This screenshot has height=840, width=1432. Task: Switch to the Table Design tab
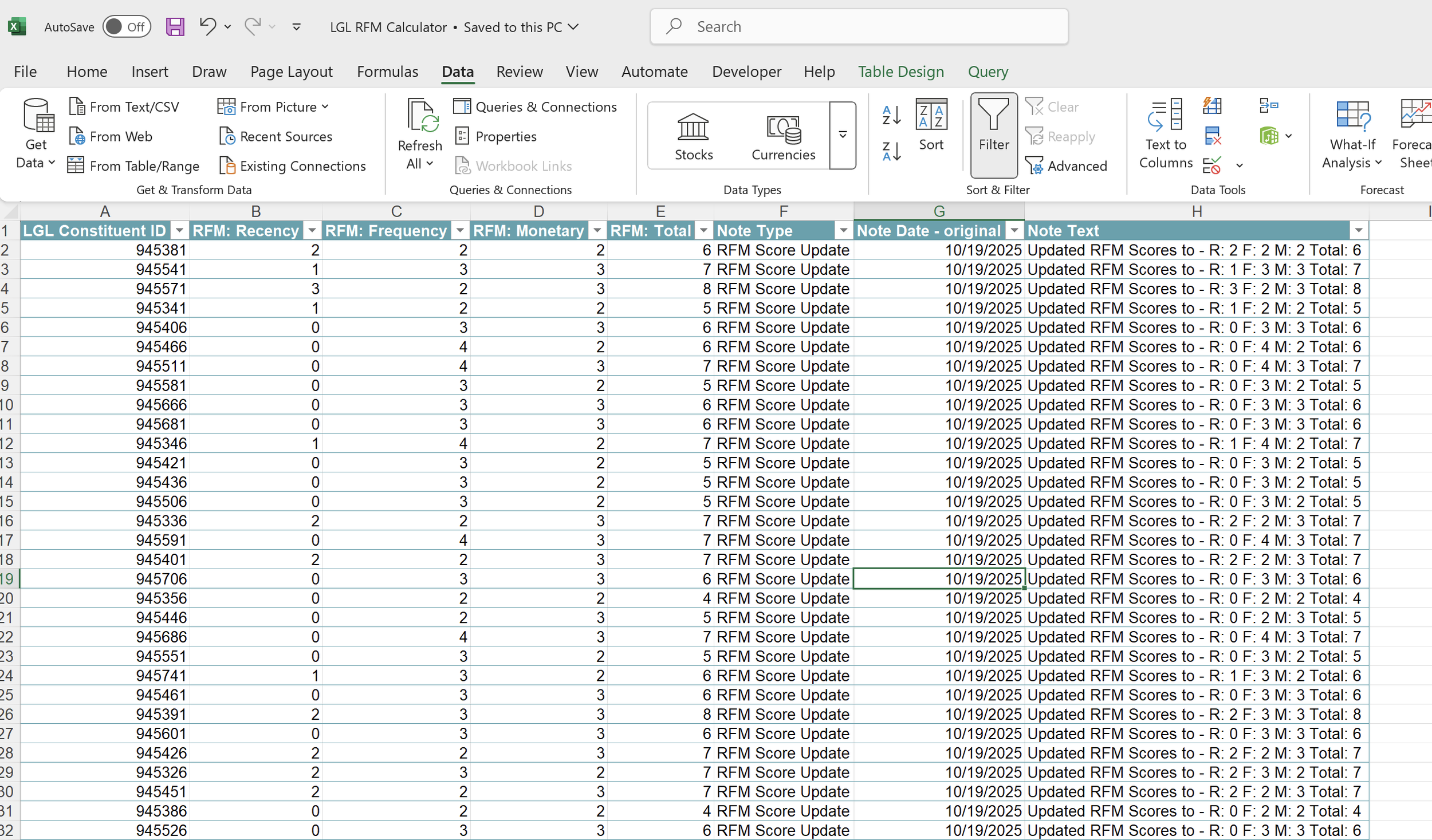coord(900,72)
